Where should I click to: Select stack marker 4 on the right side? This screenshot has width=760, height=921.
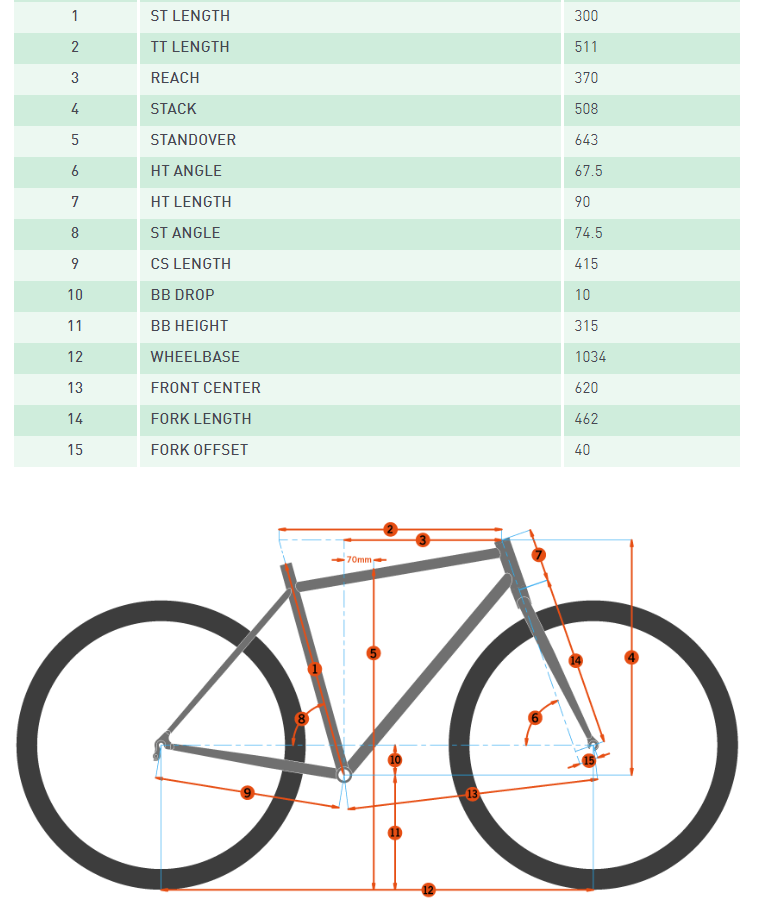point(631,657)
